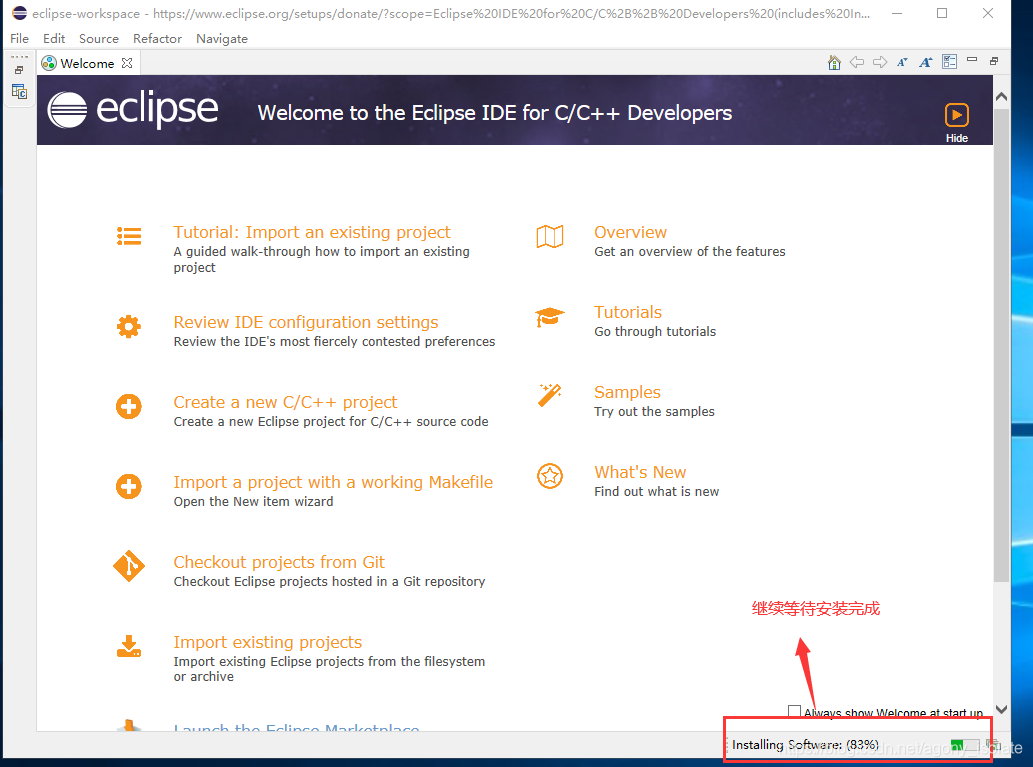
Task: Click the plus icon for new C/C++ project
Action: [128, 406]
